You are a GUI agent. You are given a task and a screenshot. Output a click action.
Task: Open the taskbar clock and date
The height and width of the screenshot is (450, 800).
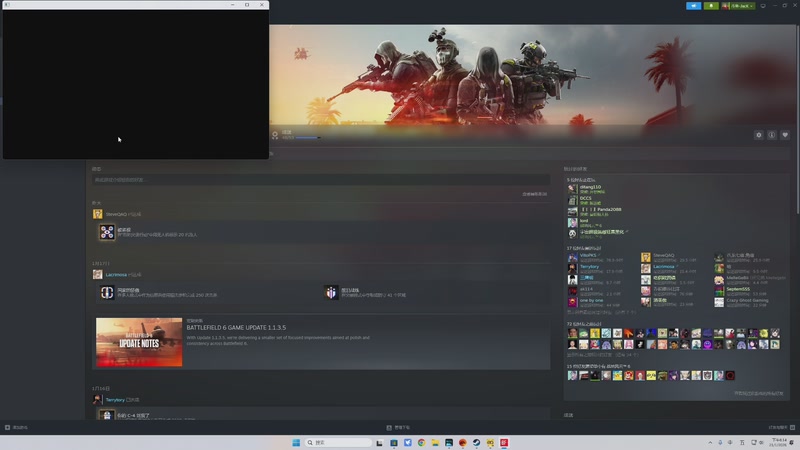[x=779, y=442]
